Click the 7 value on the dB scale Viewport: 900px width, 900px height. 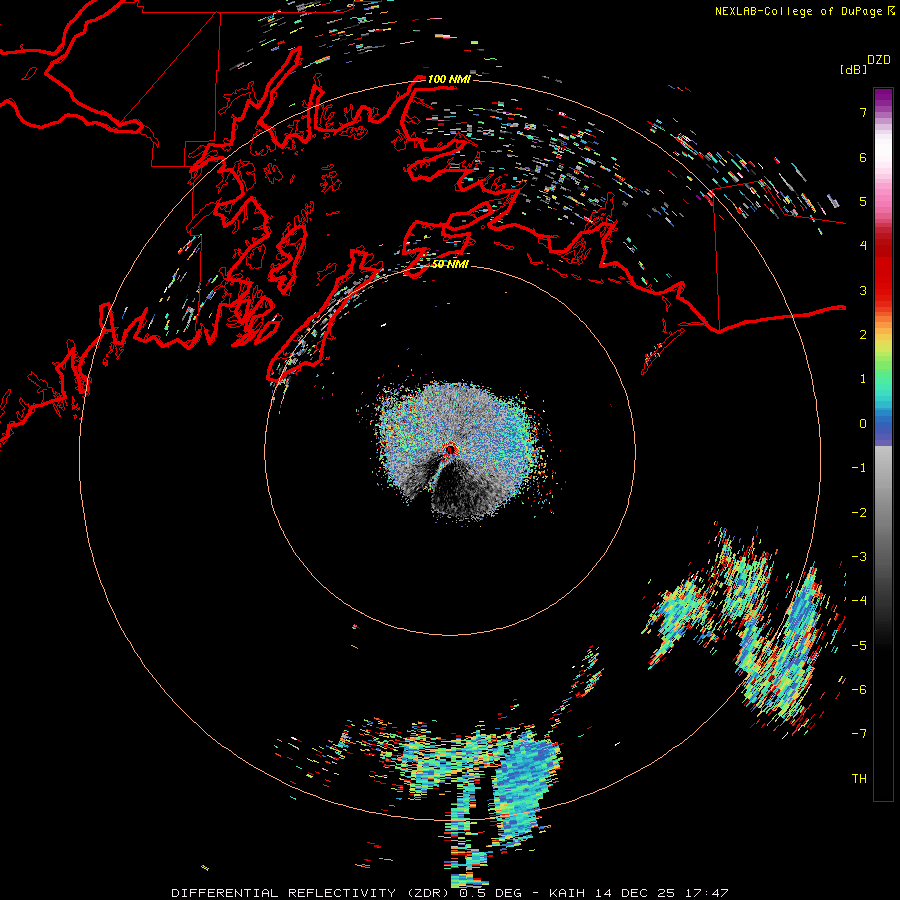[863, 112]
